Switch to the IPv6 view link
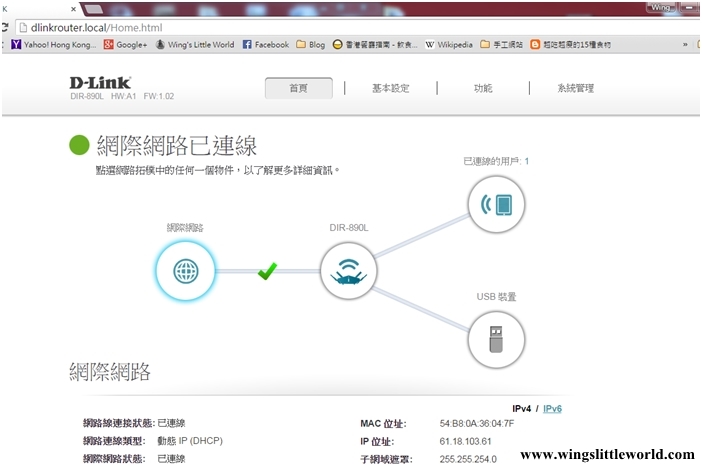The image size is (702, 469). click(552, 409)
